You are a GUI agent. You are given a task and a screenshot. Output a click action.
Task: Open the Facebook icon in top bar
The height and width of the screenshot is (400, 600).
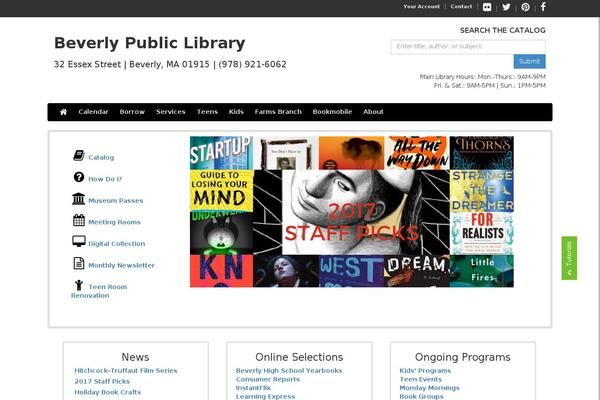543,7
